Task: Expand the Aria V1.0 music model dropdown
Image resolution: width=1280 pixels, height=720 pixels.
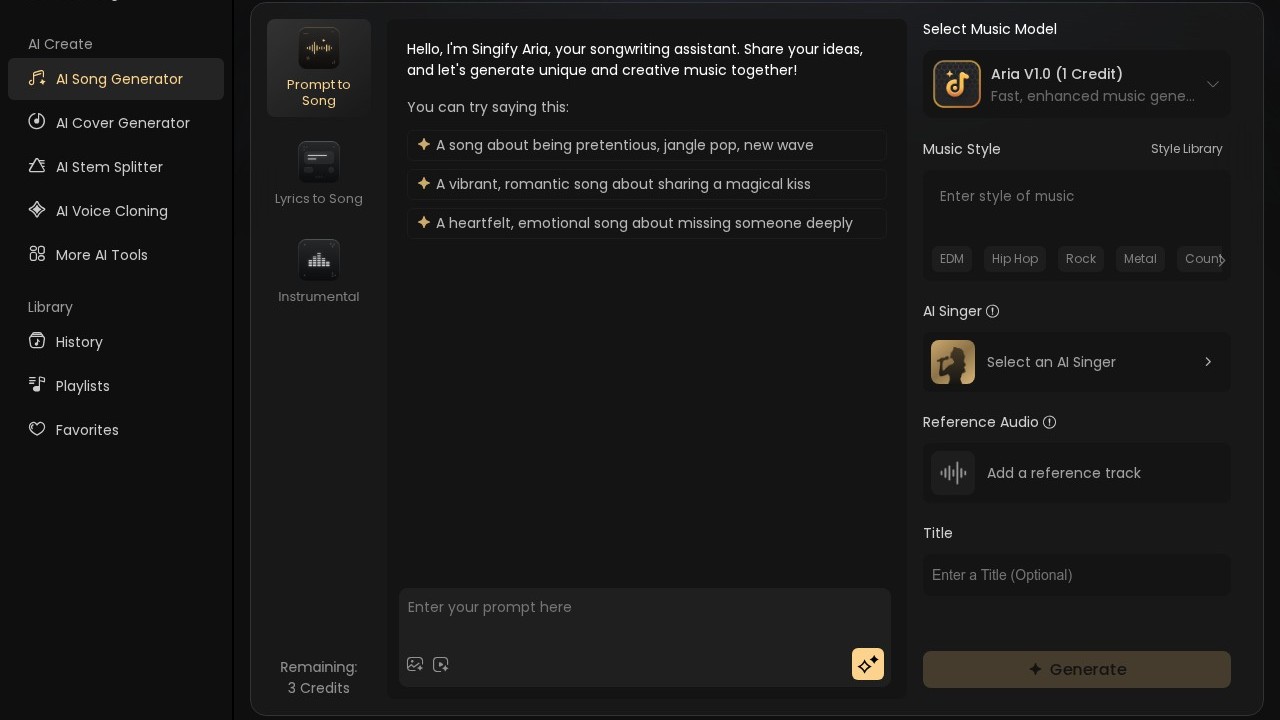Action: click(x=1213, y=84)
